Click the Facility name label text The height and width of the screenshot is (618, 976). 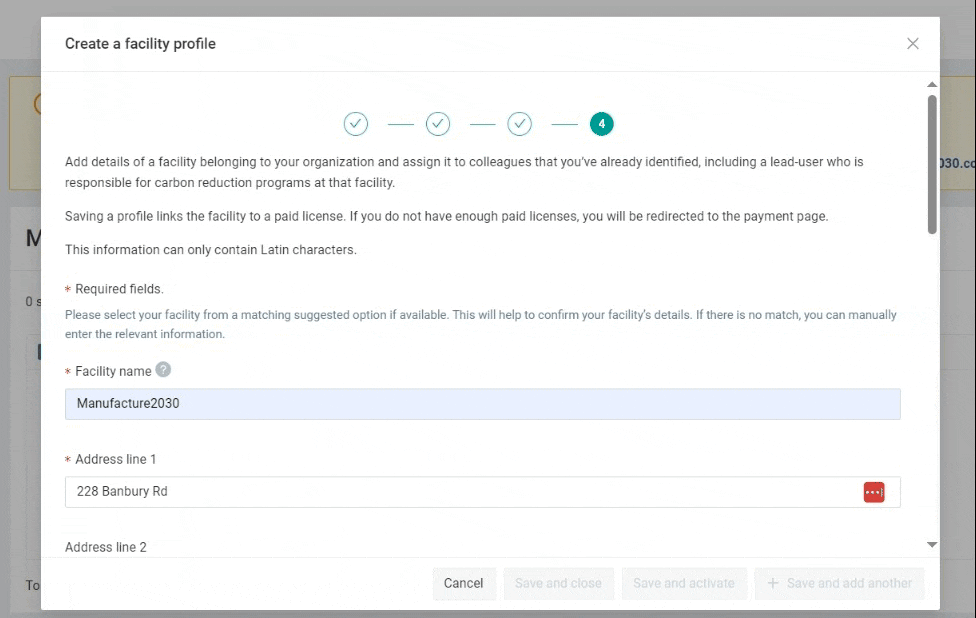113,372
